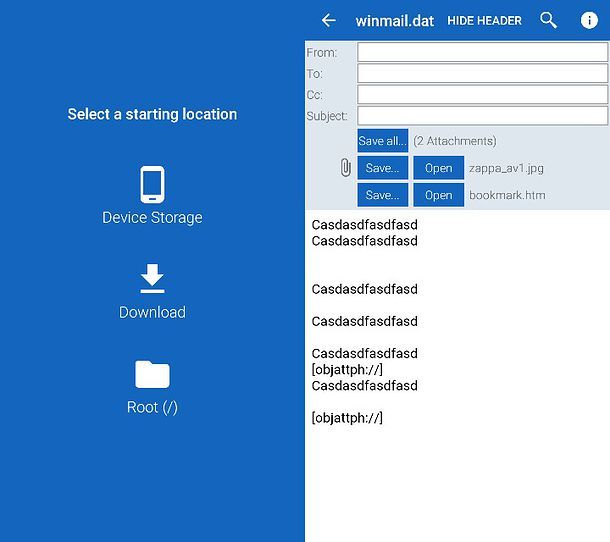Click the Subject input field
Image resolution: width=610 pixels, height=542 pixels.
click(482, 116)
